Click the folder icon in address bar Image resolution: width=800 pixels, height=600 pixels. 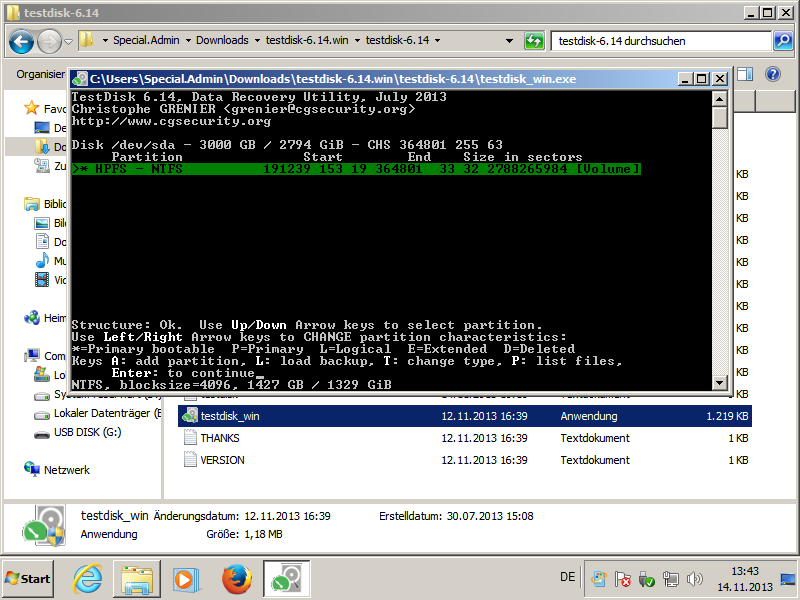pyautogui.click(x=86, y=40)
